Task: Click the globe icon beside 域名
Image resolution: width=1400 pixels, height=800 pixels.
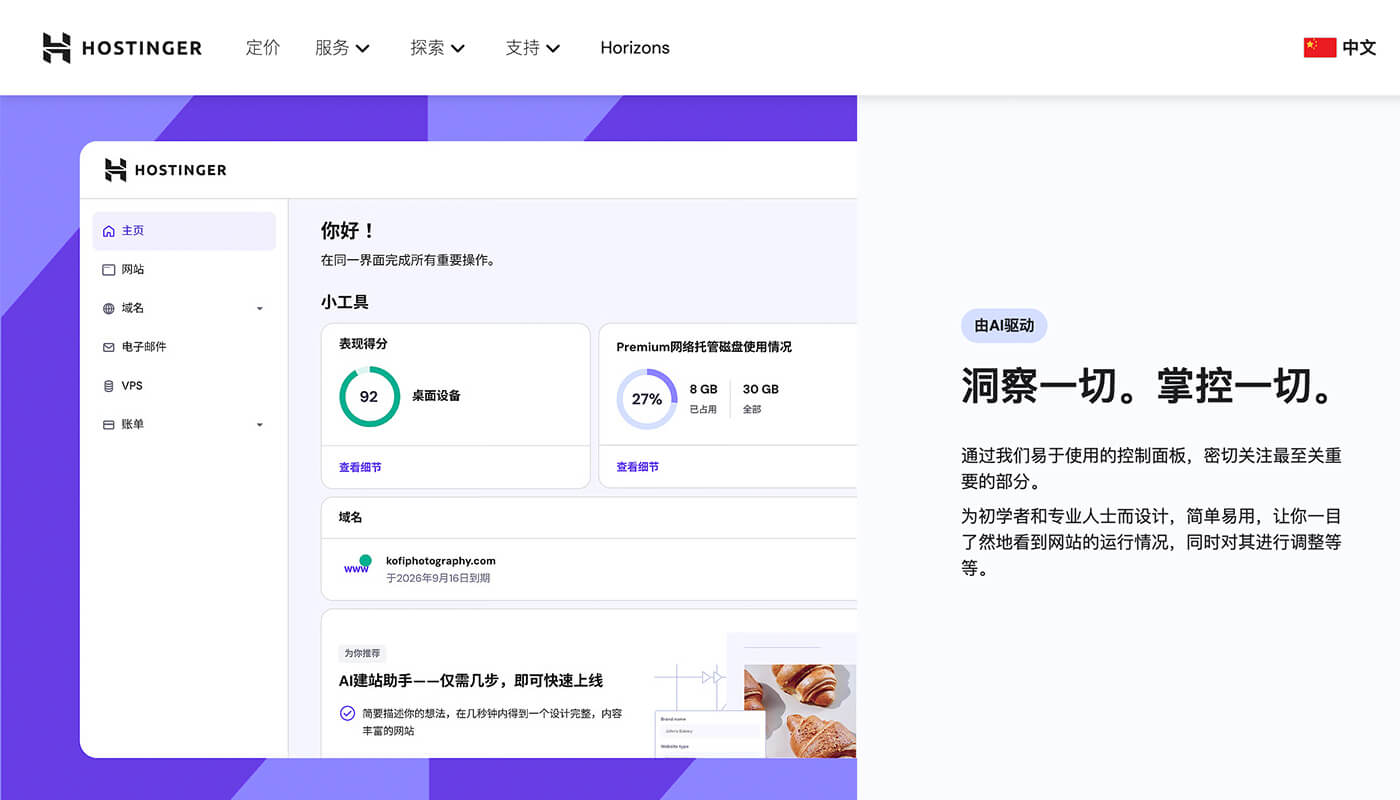Action: point(109,309)
